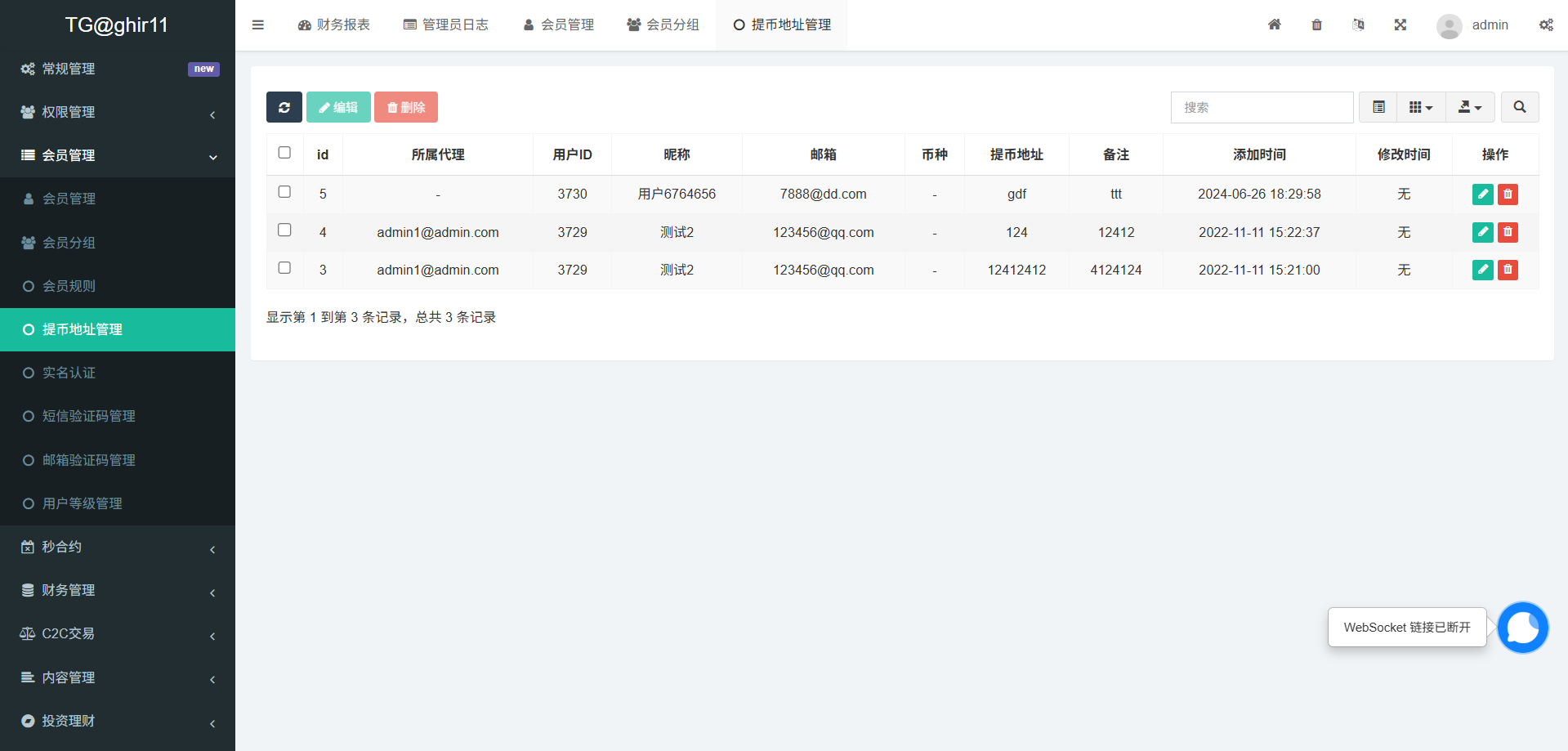Image resolution: width=1568 pixels, height=751 pixels.
Task: Click the trash clear-cache icon in header
Action: 1316,25
